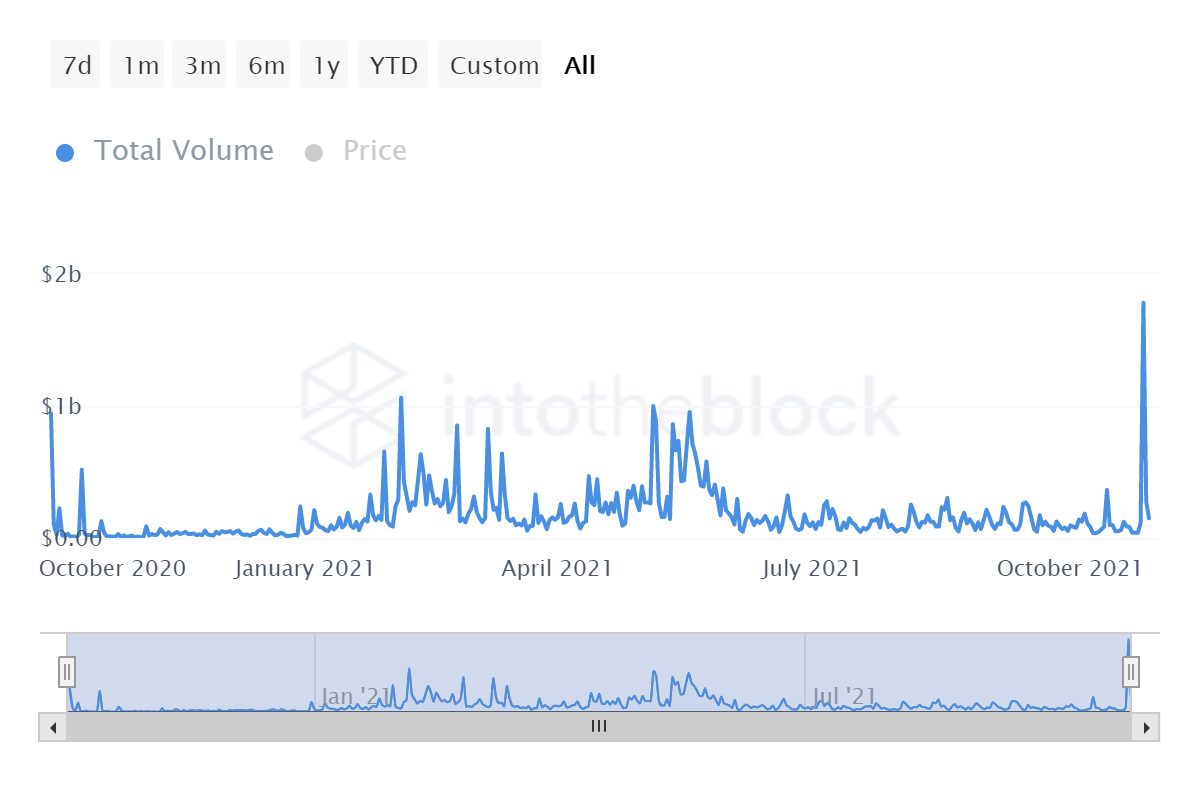Viewport: 1200px width, 800px height.
Task: Click the left navigator range handle
Action: [x=67, y=670]
